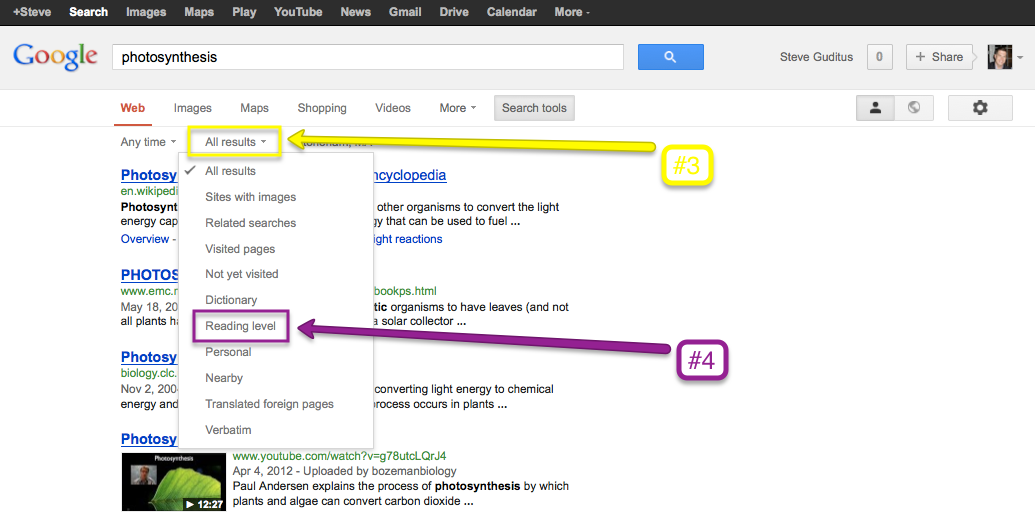The width and height of the screenshot is (1035, 518).
Task: Open the YouTube Photosynthesis video result title
Action: [x=149, y=439]
